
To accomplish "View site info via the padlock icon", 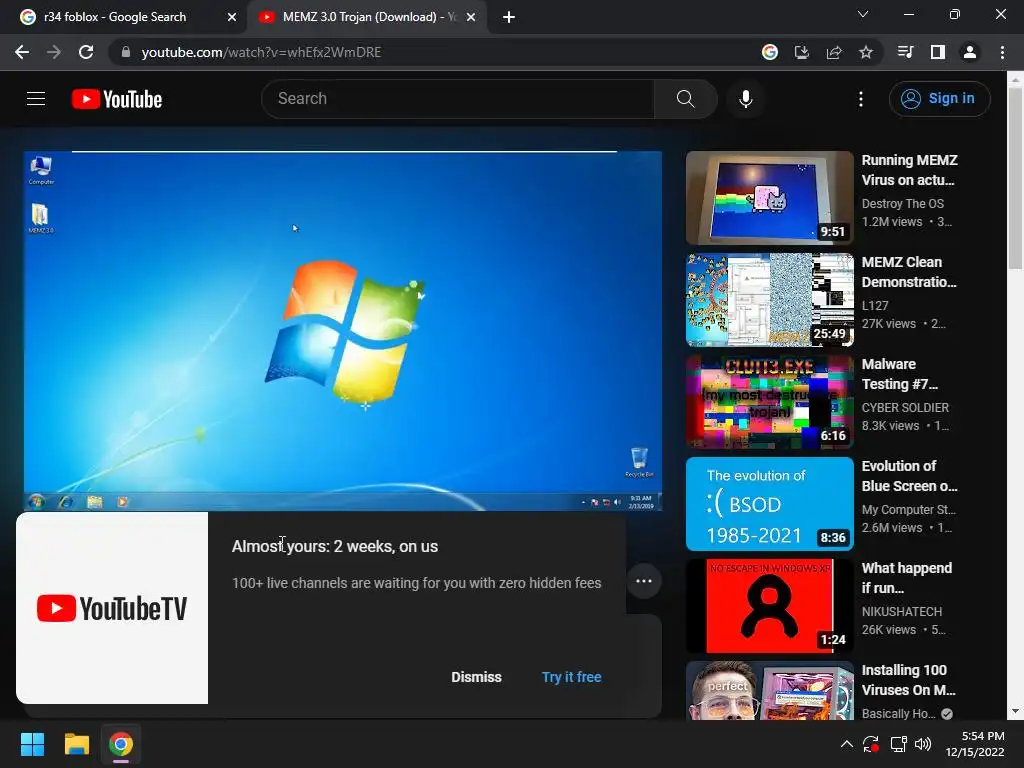I will coord(125,52).
